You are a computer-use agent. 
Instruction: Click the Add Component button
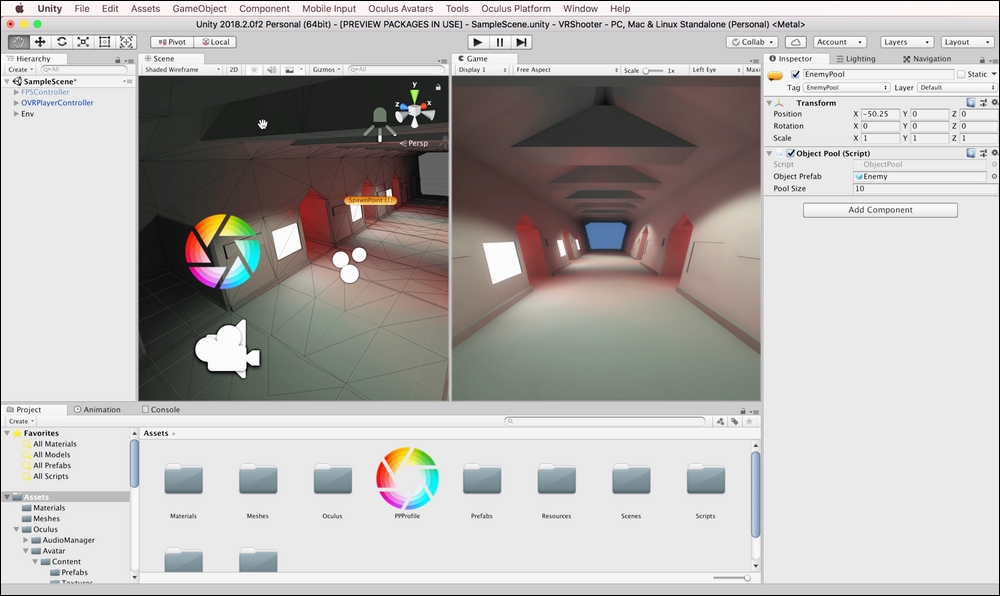click(879, 210)
